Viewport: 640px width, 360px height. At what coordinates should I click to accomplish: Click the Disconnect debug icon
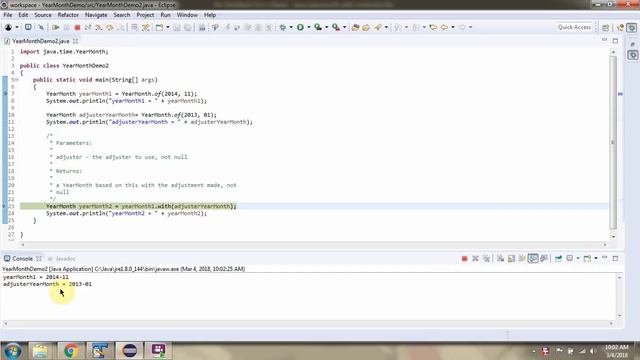pos(88,27)
